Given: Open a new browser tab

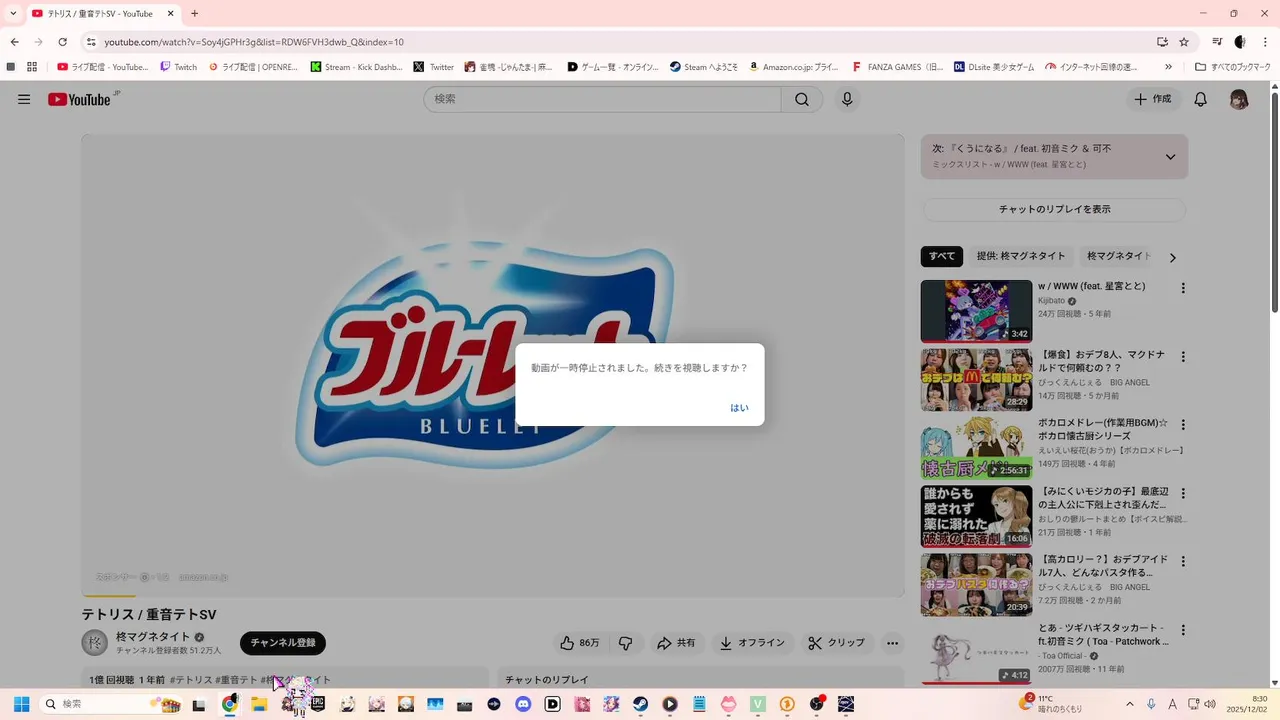Looking at the screenshot, I should (x=194, y=13).
